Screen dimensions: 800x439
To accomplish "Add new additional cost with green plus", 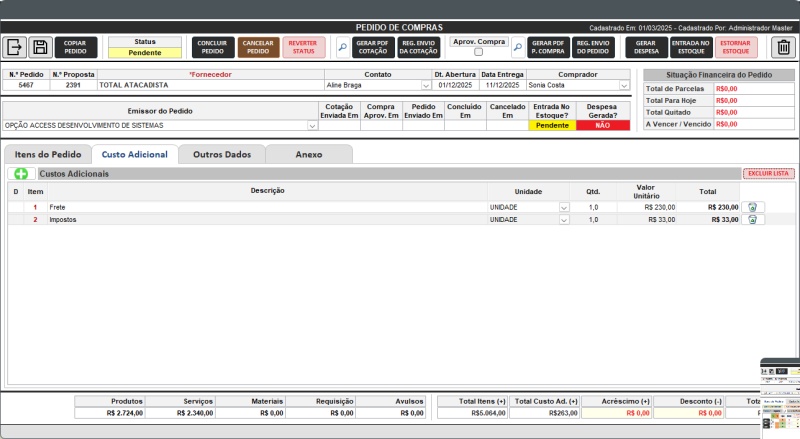I will [21, 174].
